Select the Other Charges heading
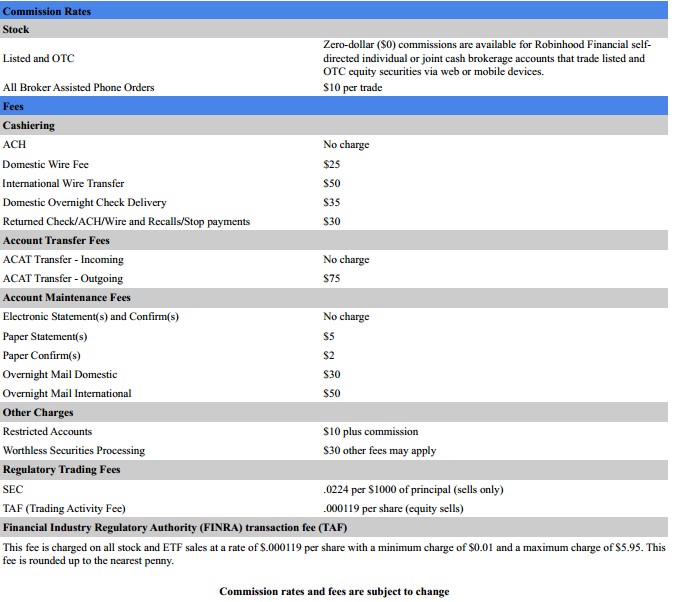674x602 pixels. pyautogui.click(x=38, y=413)
